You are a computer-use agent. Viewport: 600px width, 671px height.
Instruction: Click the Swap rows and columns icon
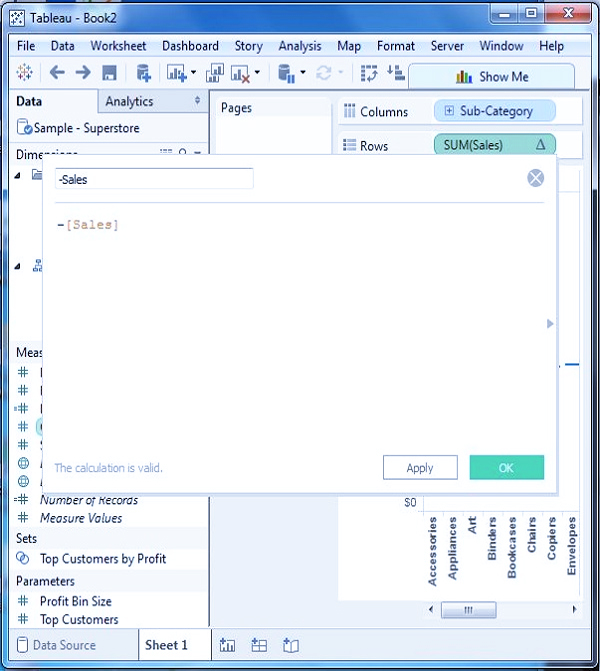369,73
